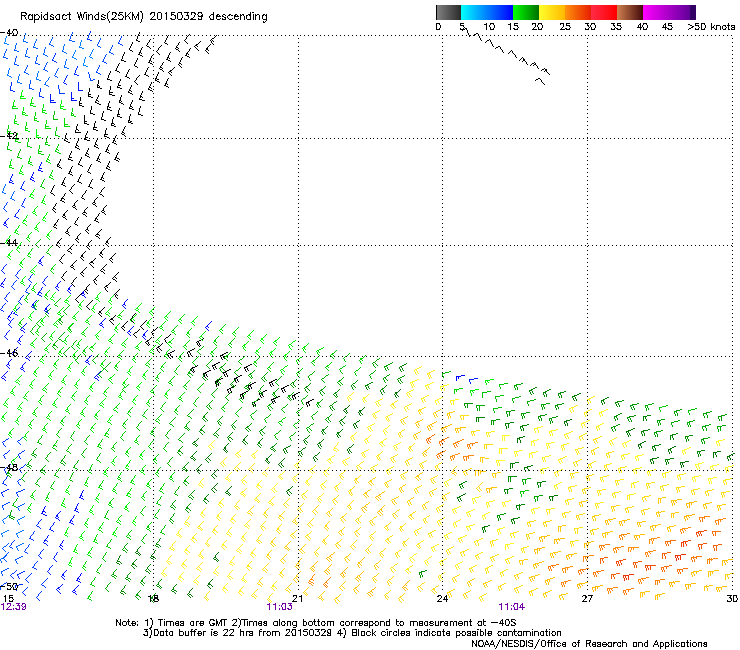Click the purple time stamp 12:39
Viewport: 740px width, 650px height.
14,607
